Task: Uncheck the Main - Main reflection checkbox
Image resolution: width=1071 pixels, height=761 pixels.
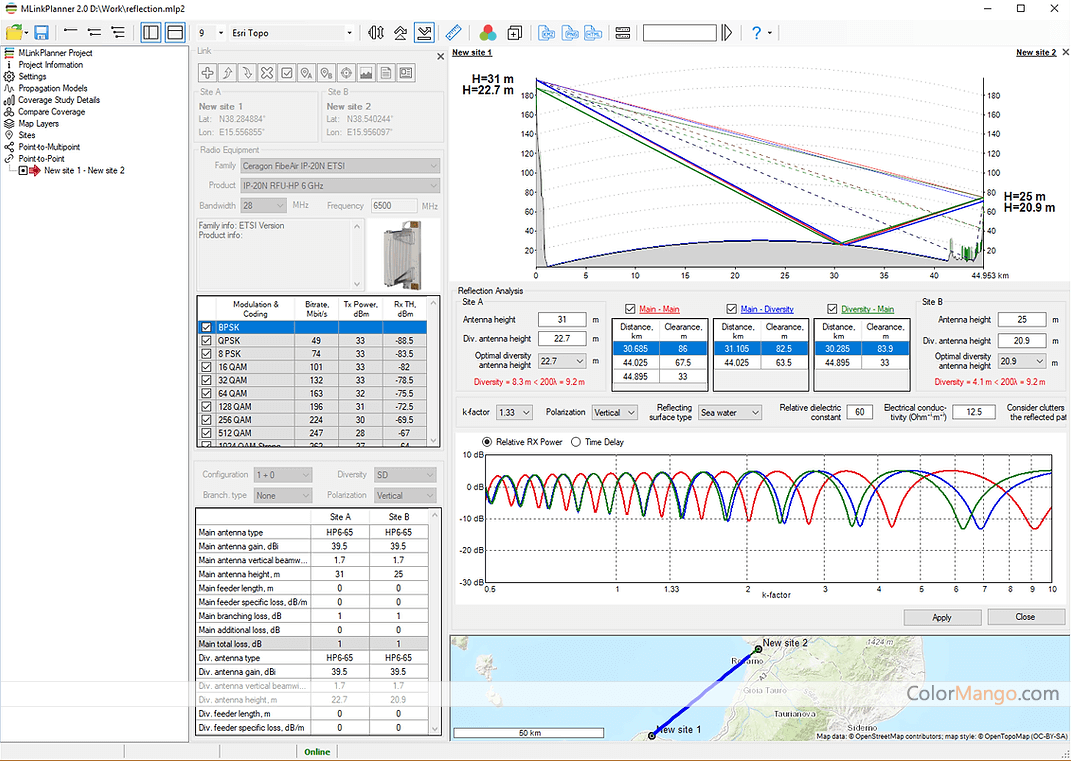Action: tap(630, 309)
